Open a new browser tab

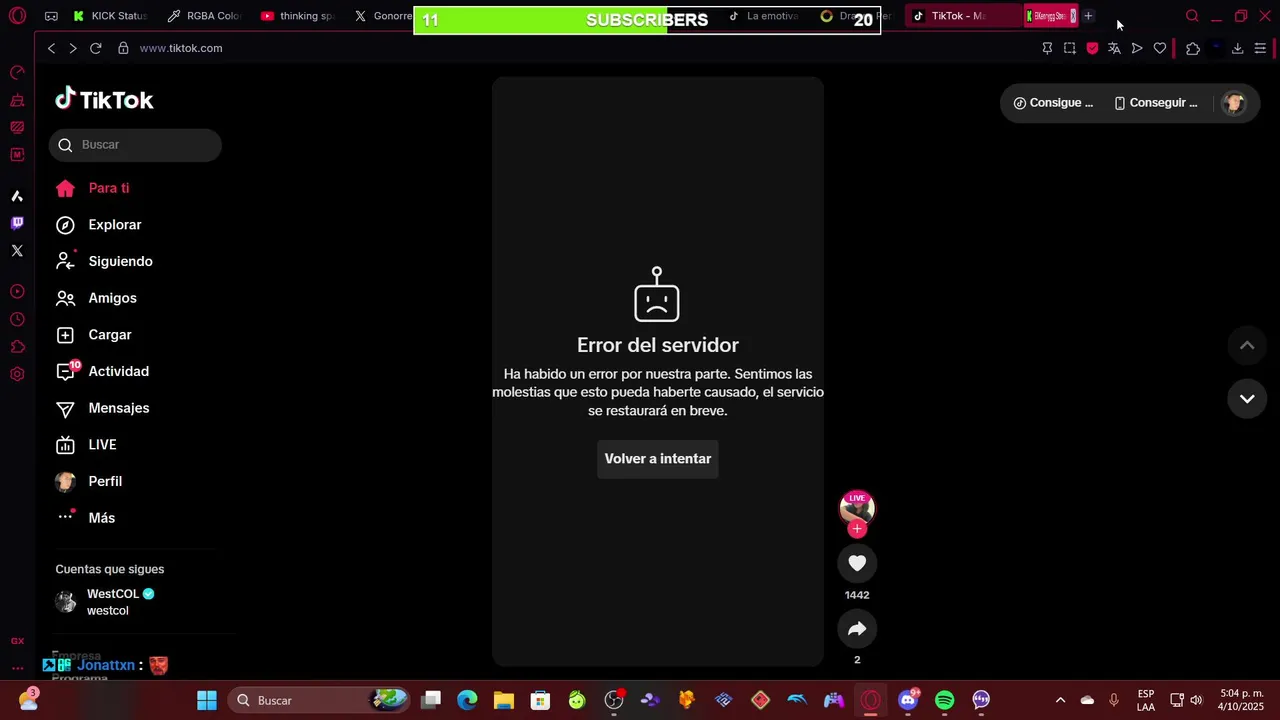point(1088,16)
